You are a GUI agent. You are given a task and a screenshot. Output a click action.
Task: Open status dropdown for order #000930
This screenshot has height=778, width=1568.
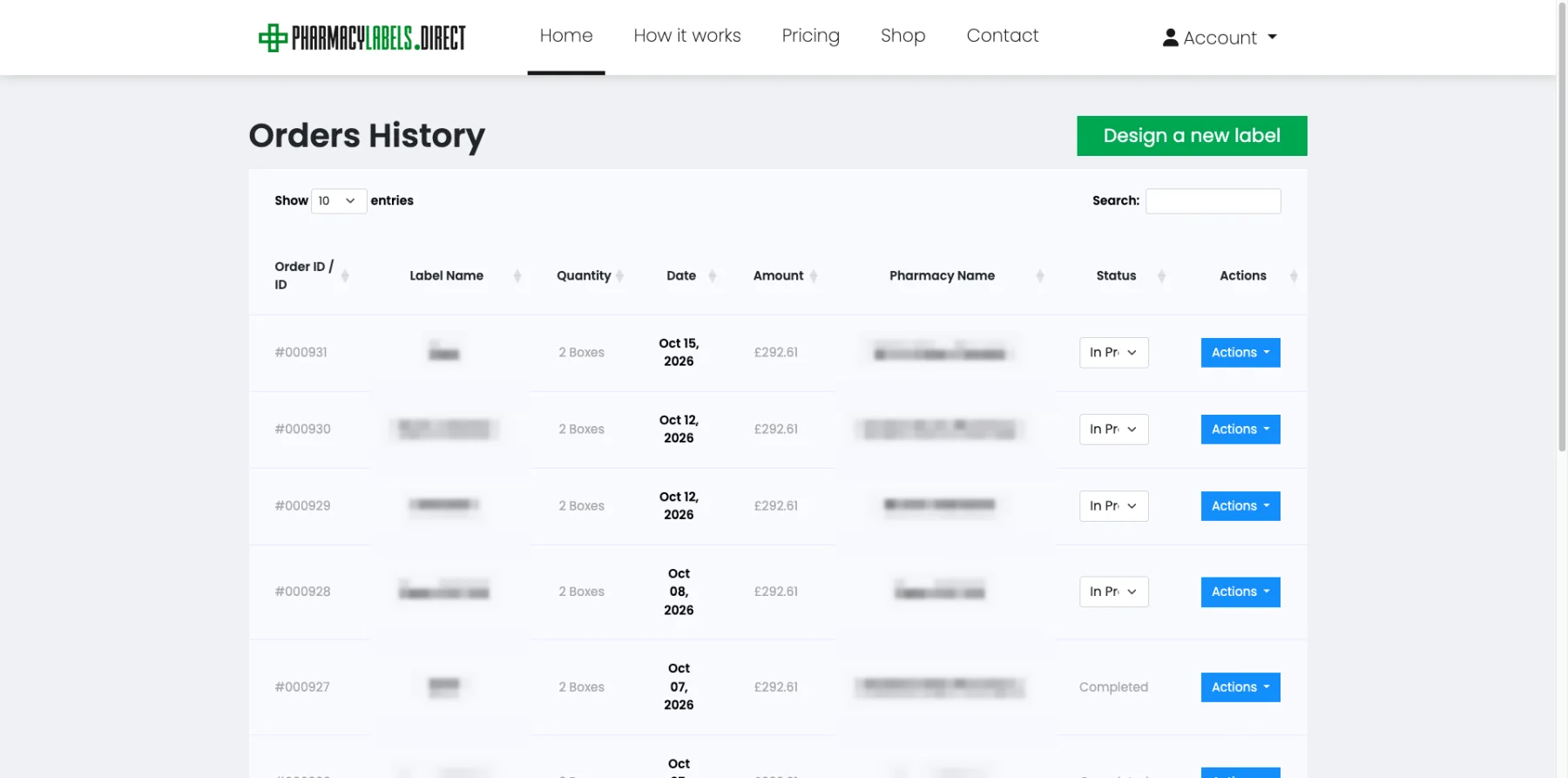click(1113, 430)
